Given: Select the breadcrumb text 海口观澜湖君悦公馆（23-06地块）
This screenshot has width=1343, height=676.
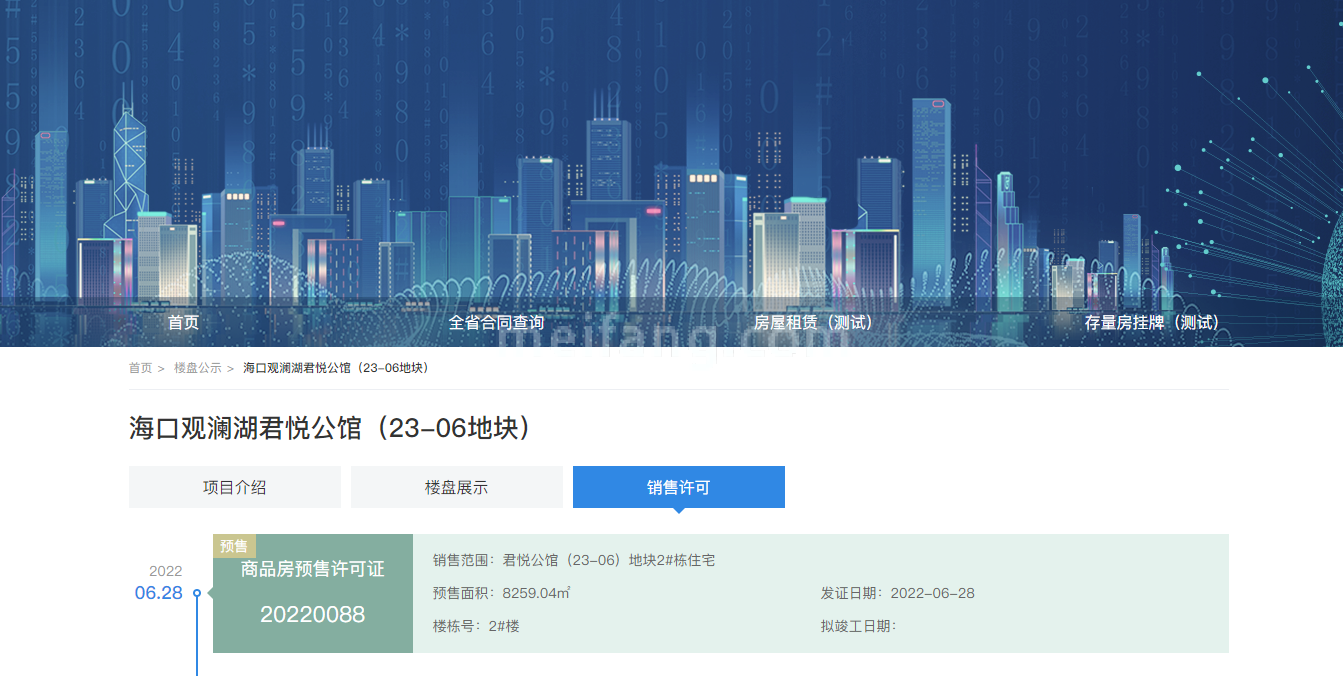Looking at the screenshot, I should (338, 368).
